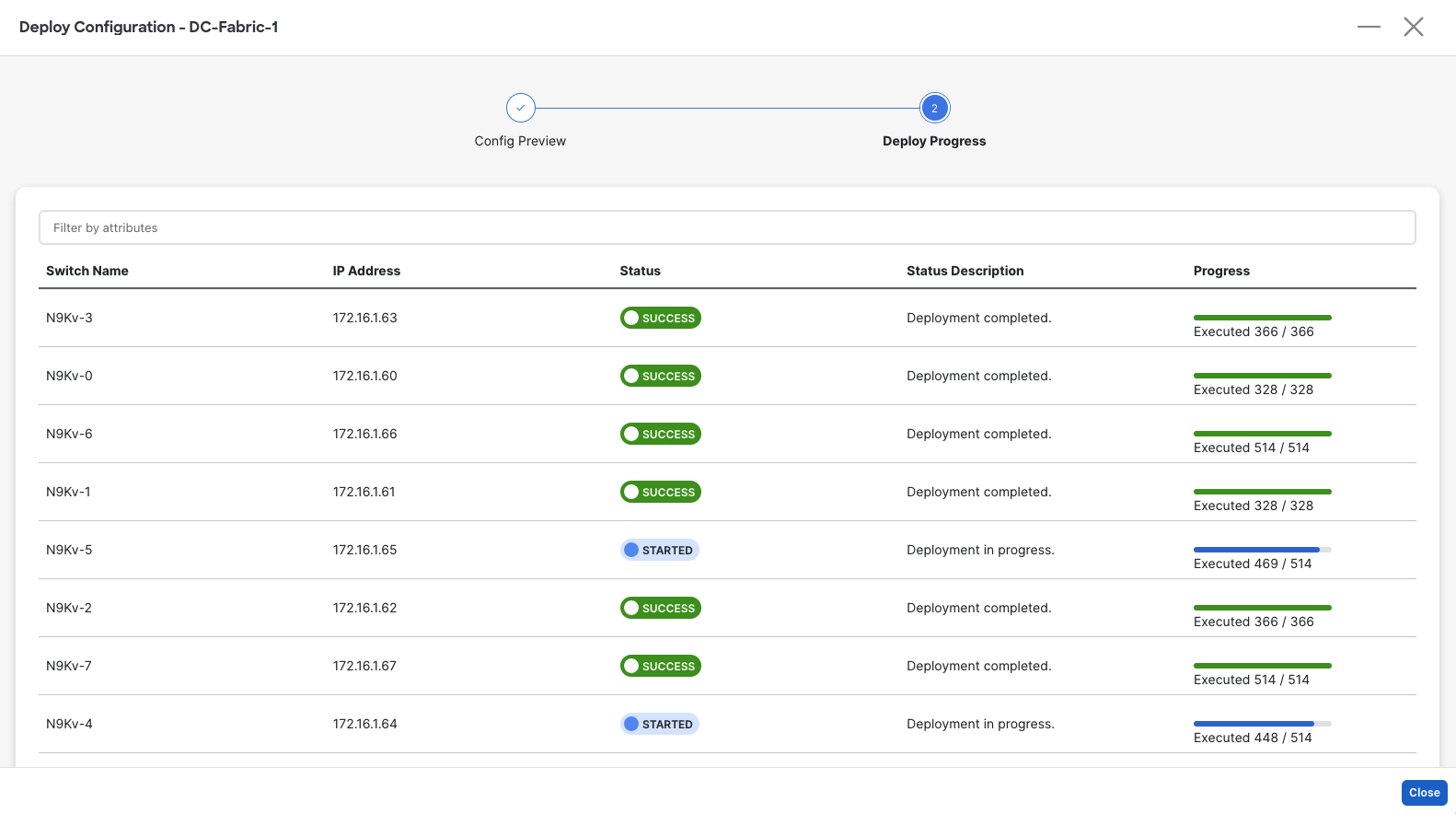Click IP address 172.16.1.62
1456x814 pixels.
pos(365,608)
